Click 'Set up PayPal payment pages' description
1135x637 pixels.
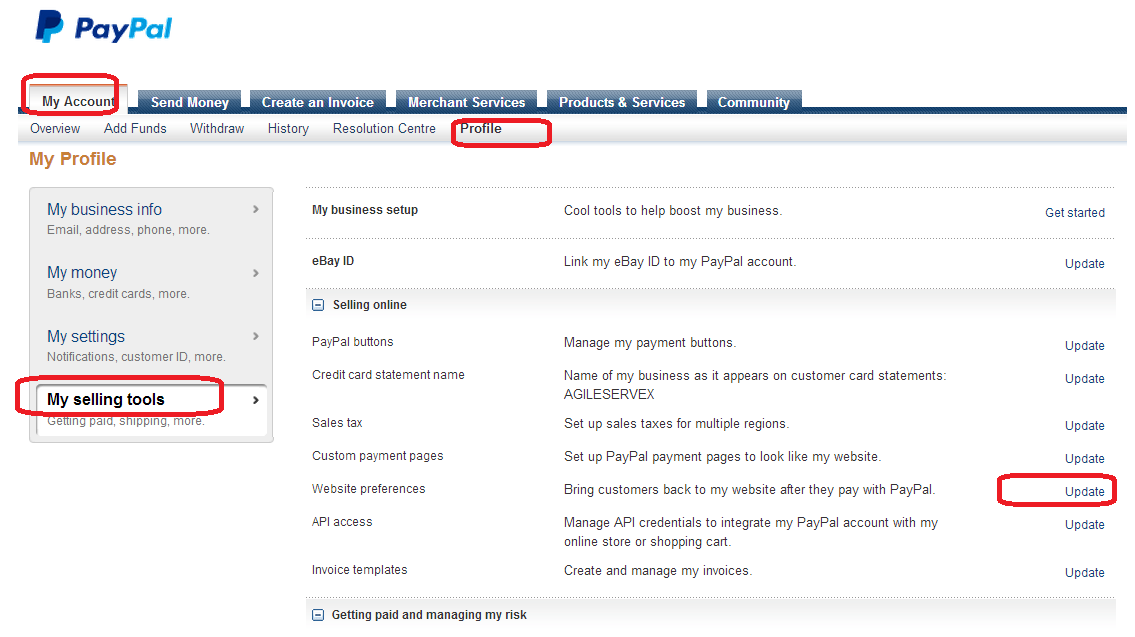[722, 457]
